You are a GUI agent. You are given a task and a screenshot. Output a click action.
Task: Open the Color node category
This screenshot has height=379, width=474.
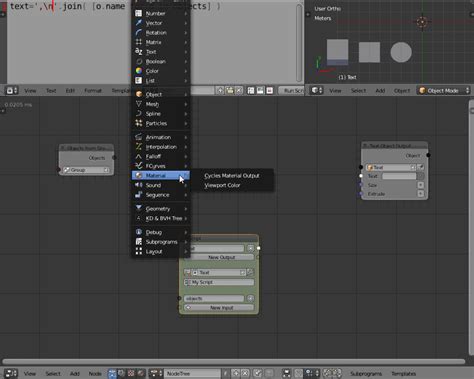[x=161, y=71]
